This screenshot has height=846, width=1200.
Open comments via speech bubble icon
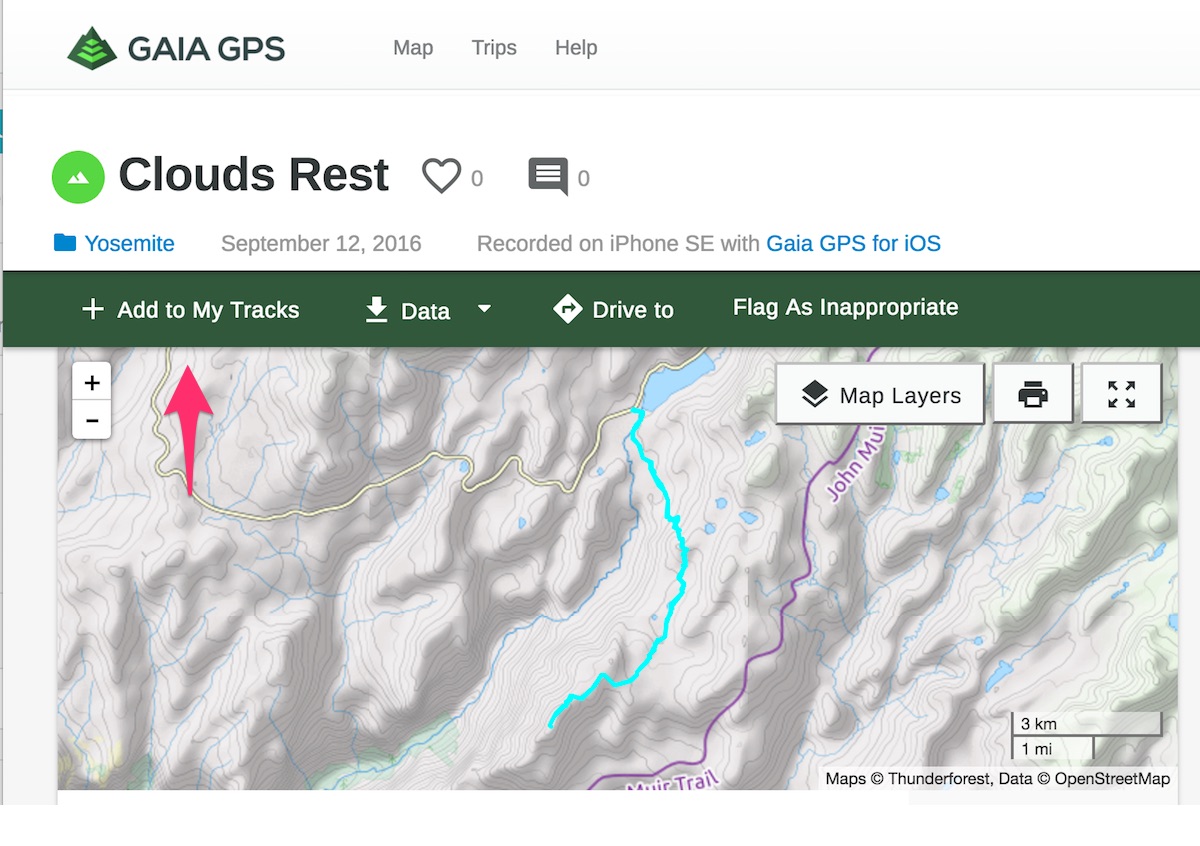click(x=548, y=177)
